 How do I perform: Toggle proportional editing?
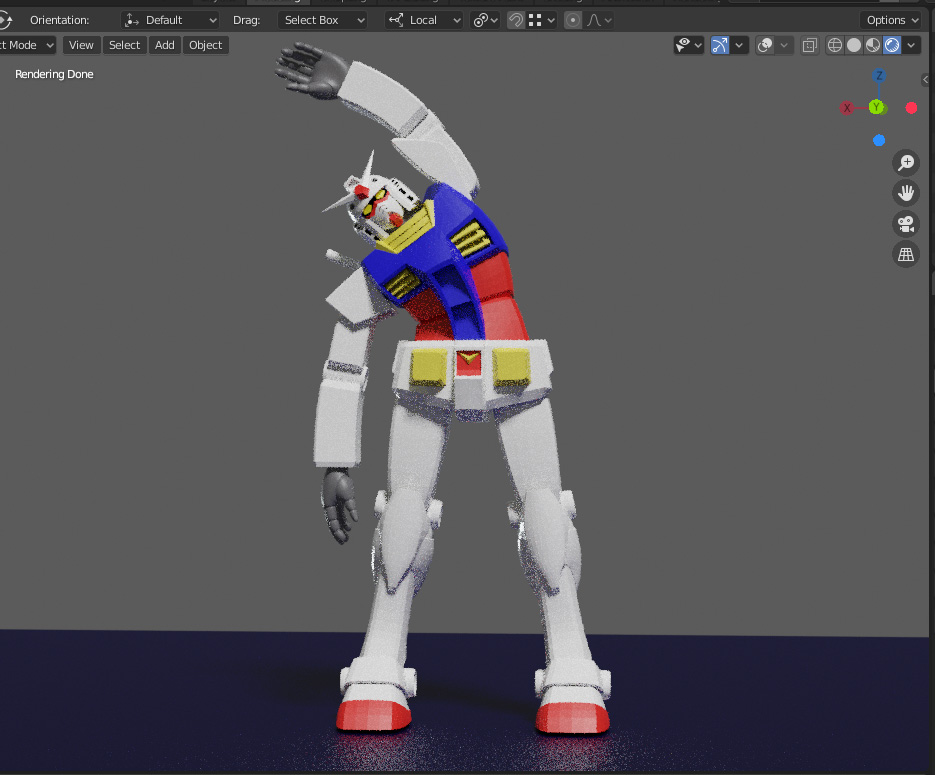click(x=572, y=20)
